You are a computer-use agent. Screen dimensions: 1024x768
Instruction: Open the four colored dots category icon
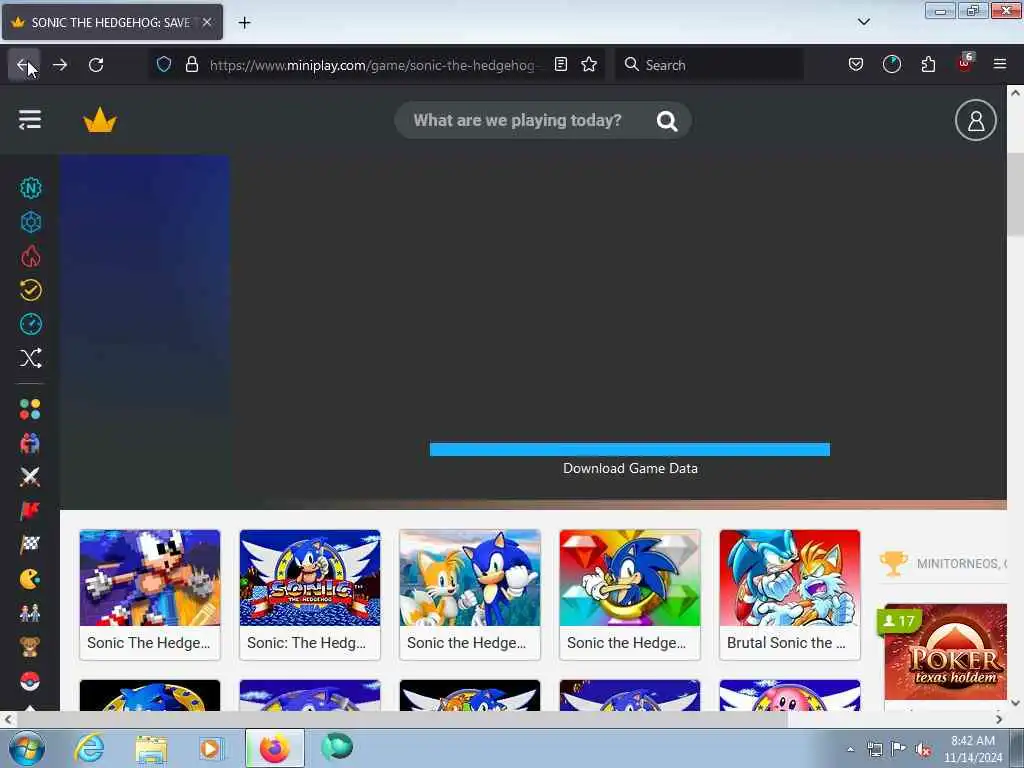coord(30,409)
